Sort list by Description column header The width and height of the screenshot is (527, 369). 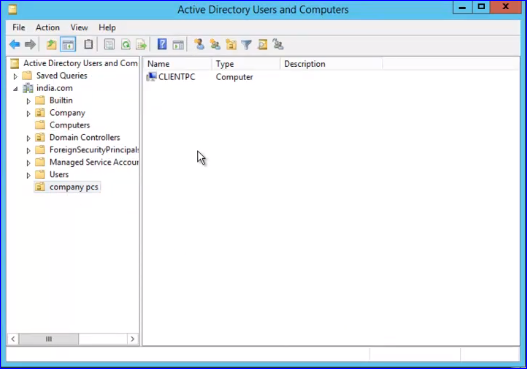pos(331,64)
